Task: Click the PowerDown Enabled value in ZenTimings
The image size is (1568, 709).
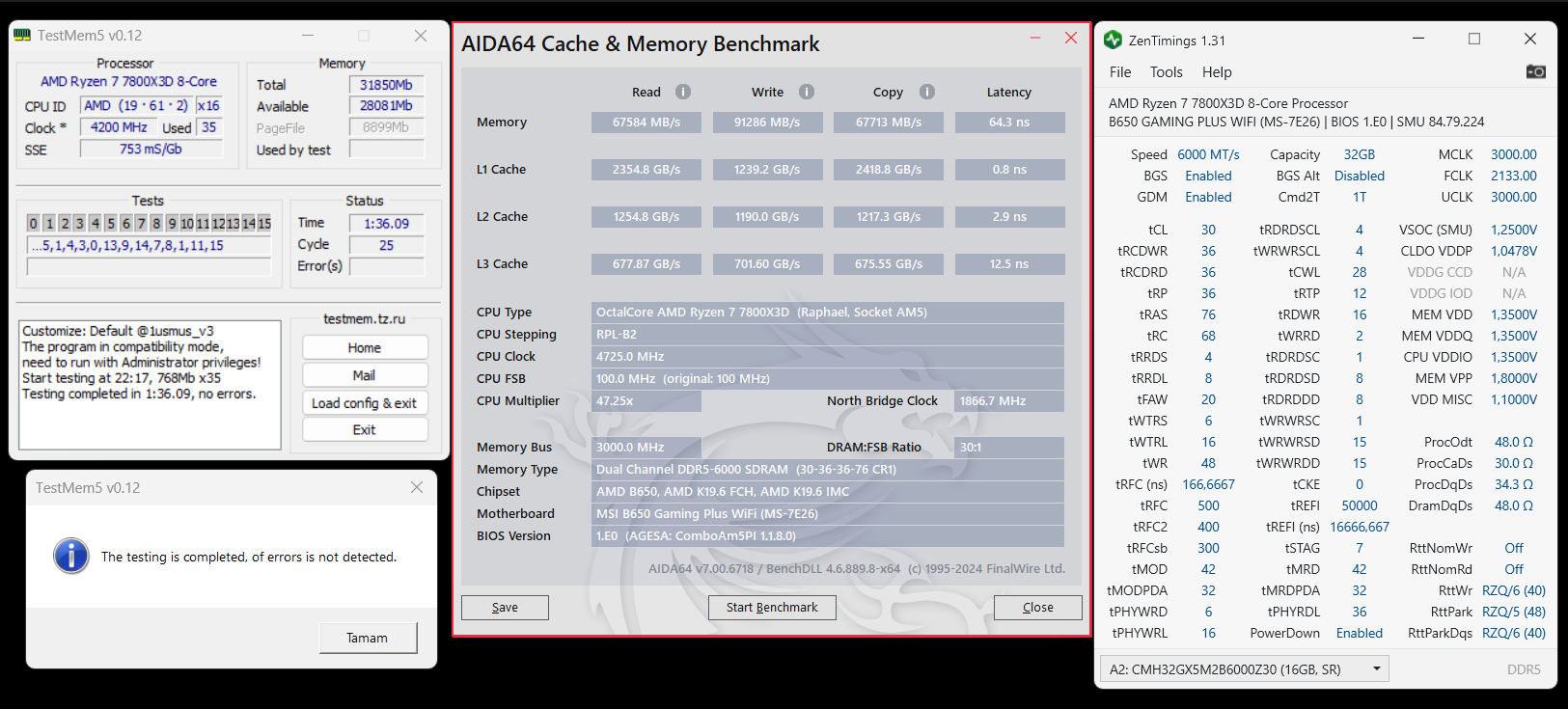Action: pos(1360,633)
